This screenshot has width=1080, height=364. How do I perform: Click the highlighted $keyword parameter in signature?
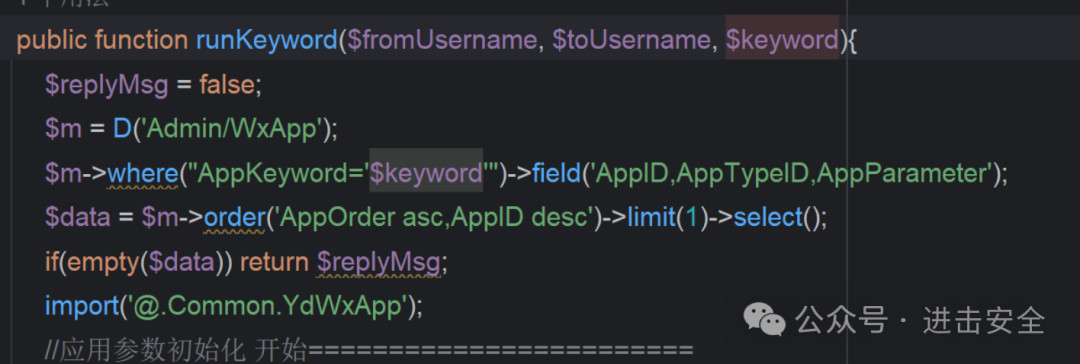coord(782,41)
